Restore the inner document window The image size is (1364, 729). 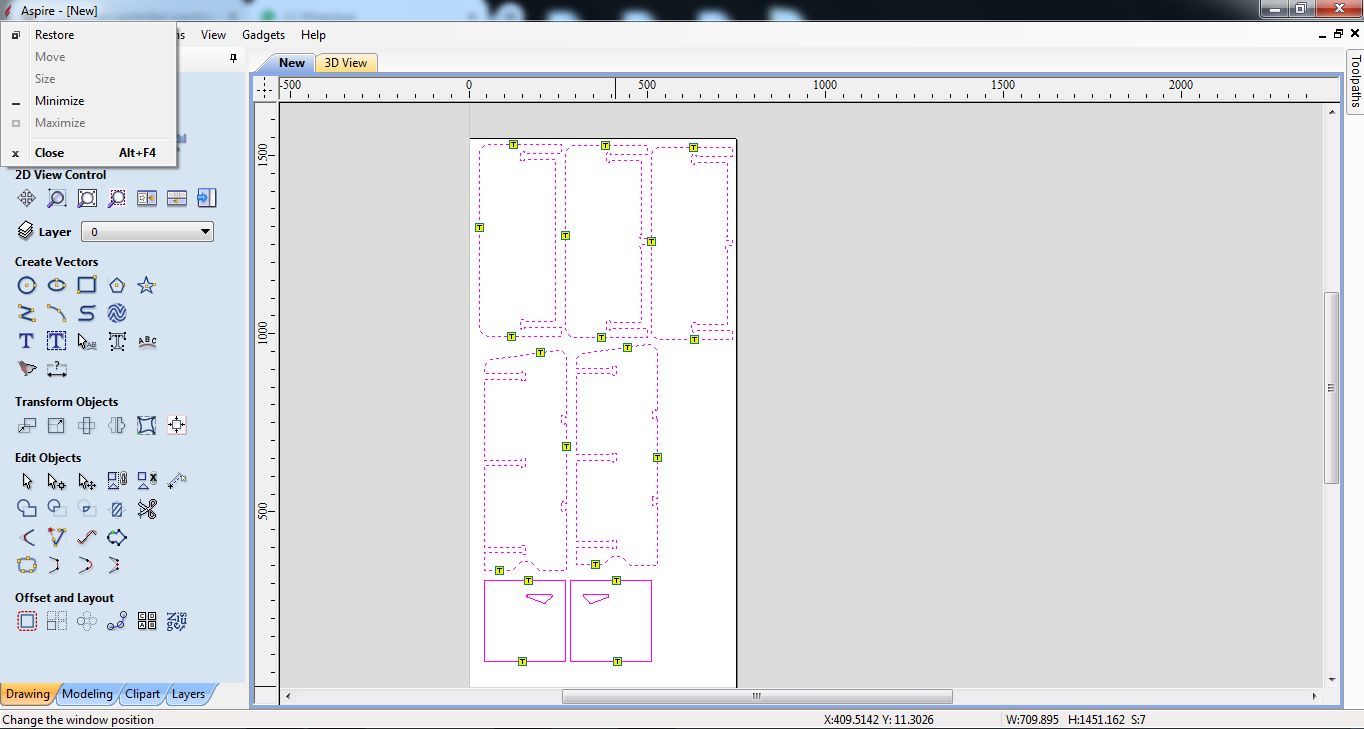[1339, 34]
